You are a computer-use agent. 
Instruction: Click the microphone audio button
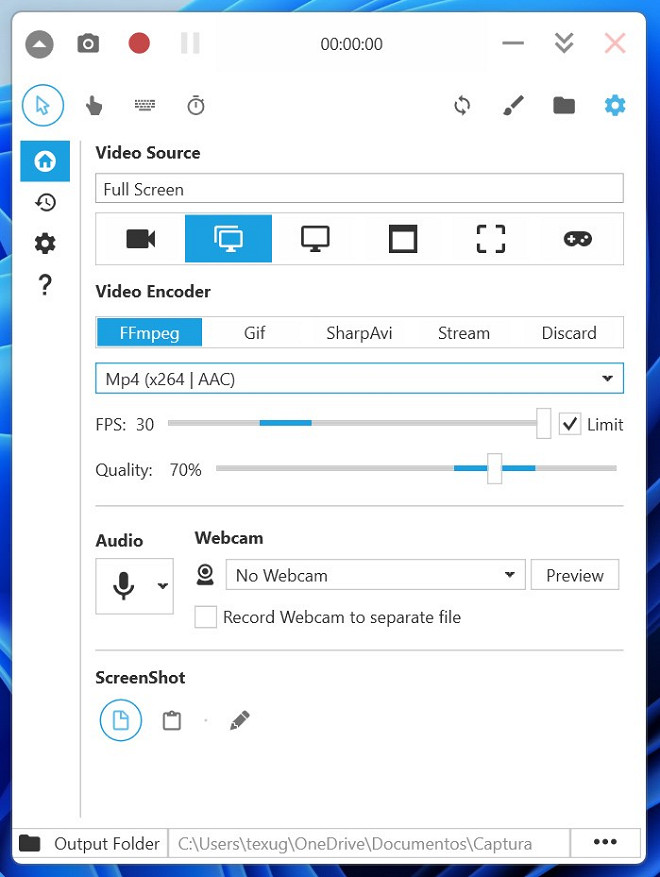pos(124,586)
